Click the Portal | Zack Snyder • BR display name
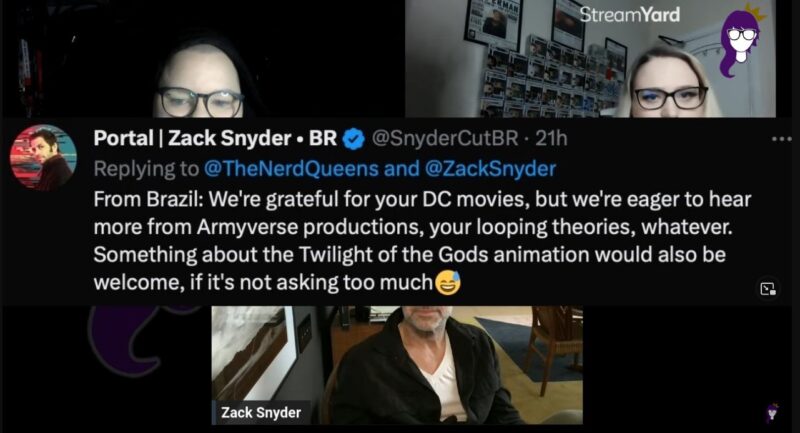The height and width of the screenshot is (433, 800). [x=215, y=138]
